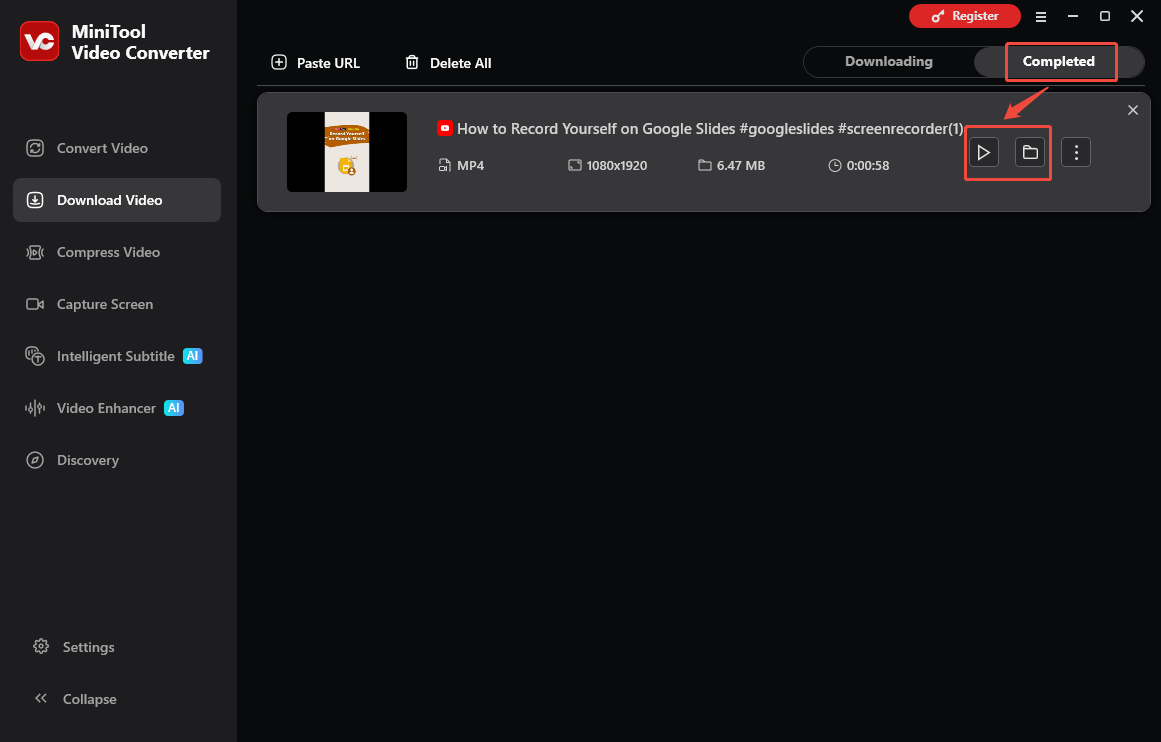This screenshot has height=742, width=1161.
Task: Remove the download item with the X
Action: [x=1132, y=110]
